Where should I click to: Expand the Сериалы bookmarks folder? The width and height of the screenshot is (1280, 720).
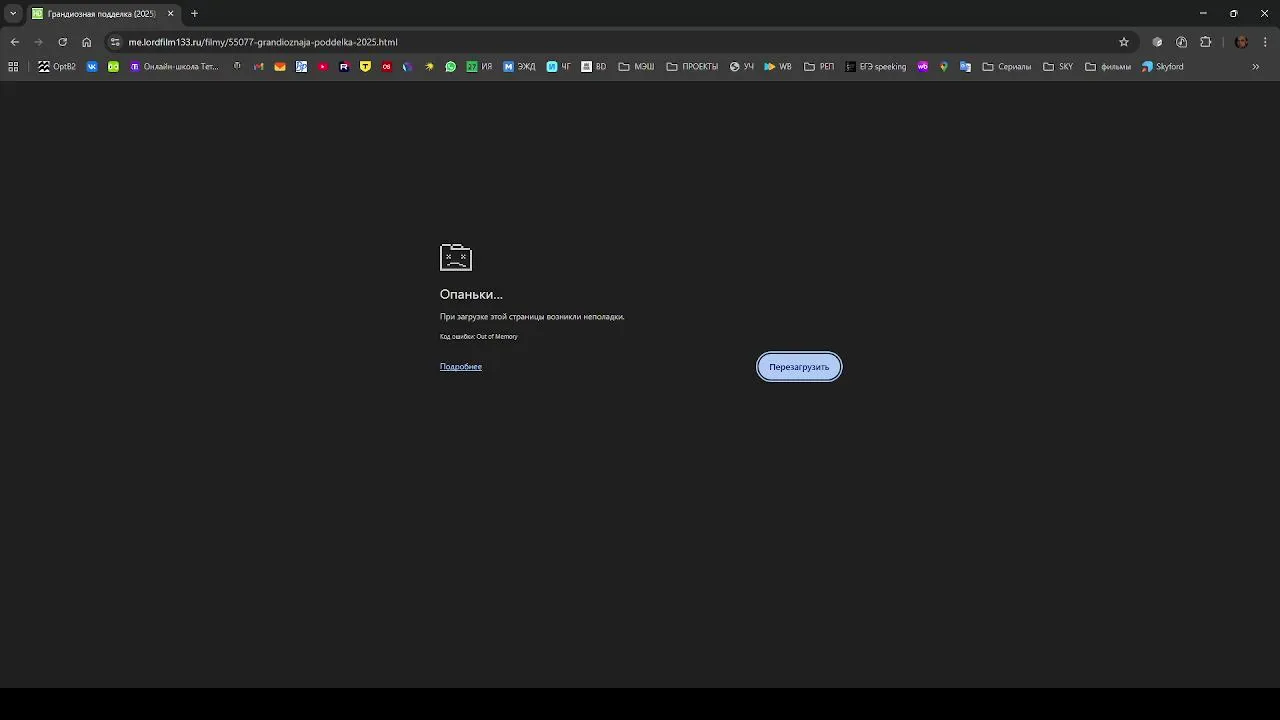(x=1006, y=67)
